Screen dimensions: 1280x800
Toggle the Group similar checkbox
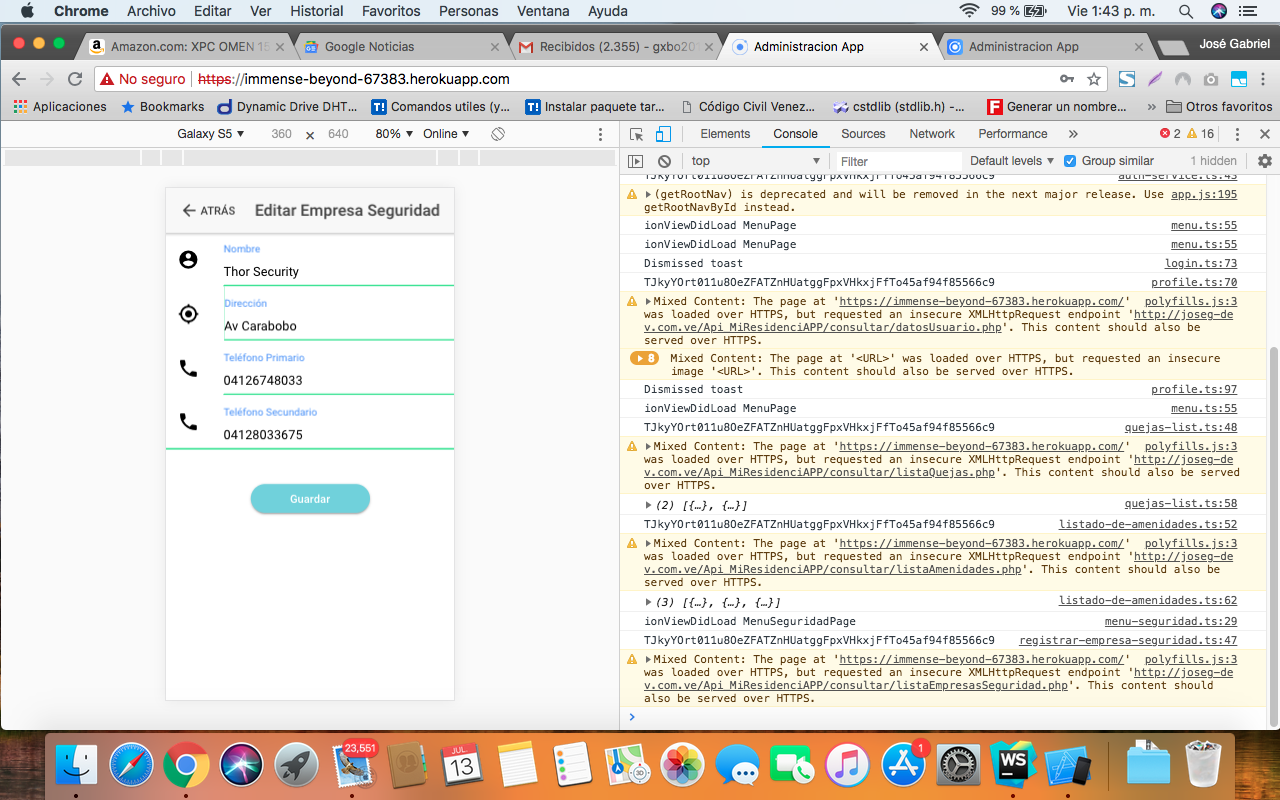click(x=1070, y=161)
